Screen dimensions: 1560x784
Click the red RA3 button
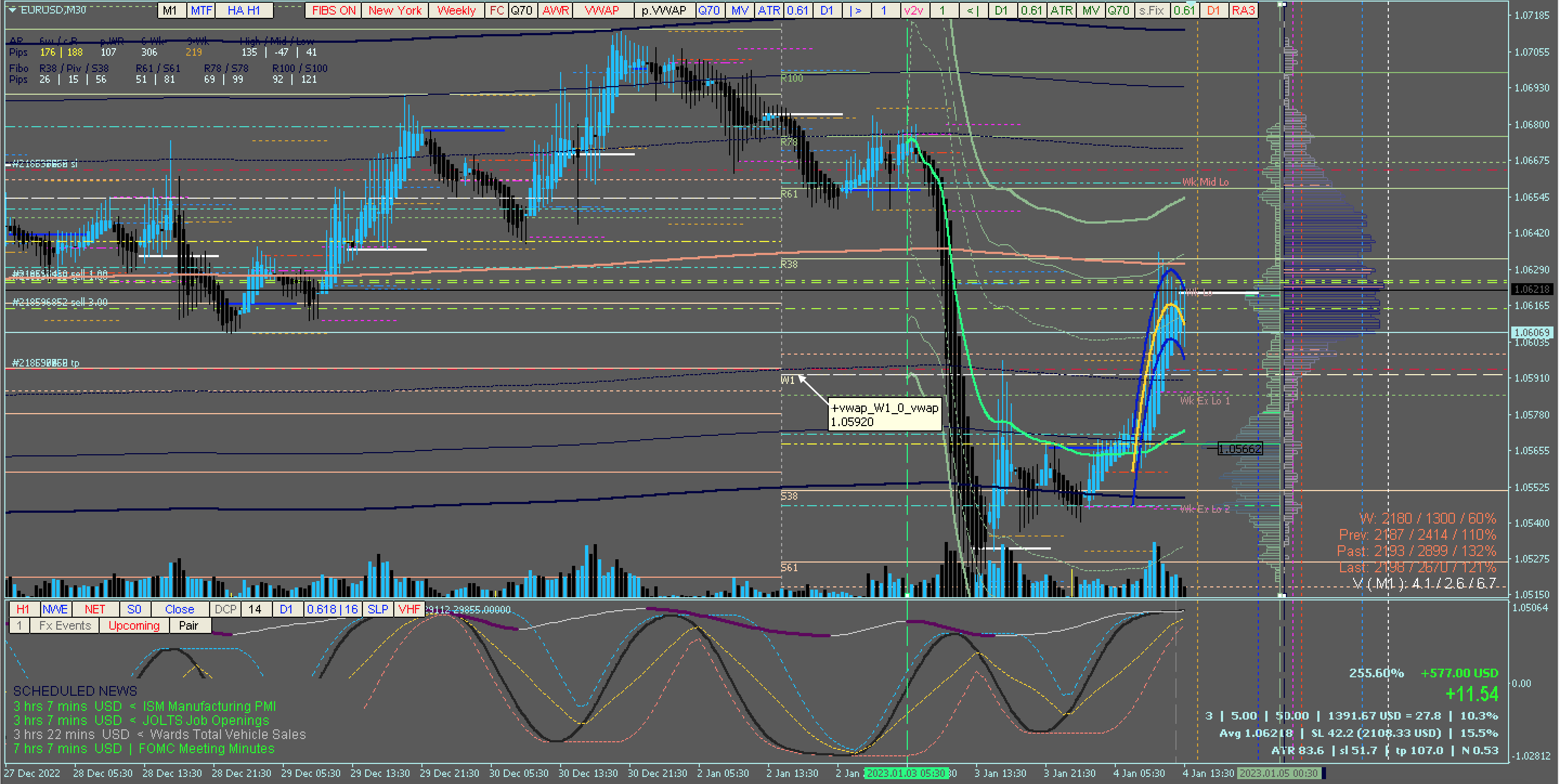(1243, 10)
